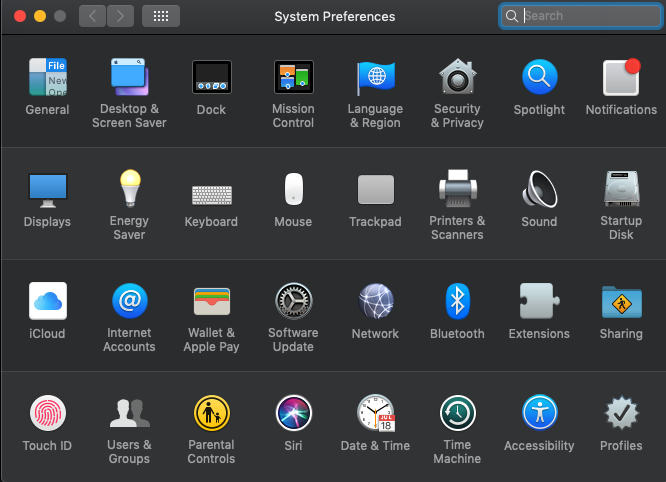Open Profiles checkmark badge icon
The image size is (666, 482).
click(x=621, y=413)
